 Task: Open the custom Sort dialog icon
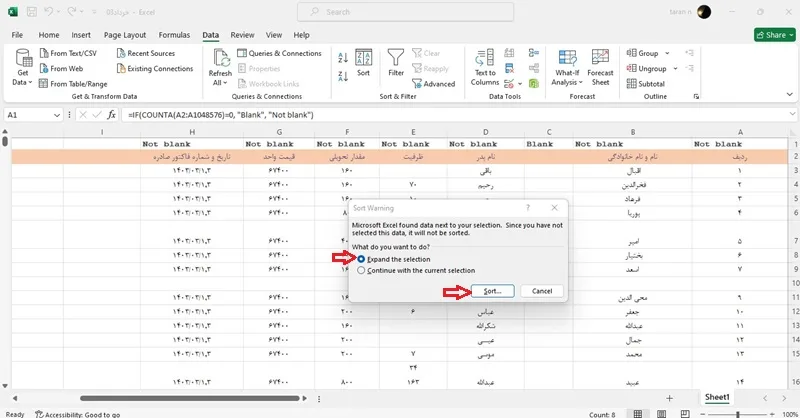pos(363,63)
